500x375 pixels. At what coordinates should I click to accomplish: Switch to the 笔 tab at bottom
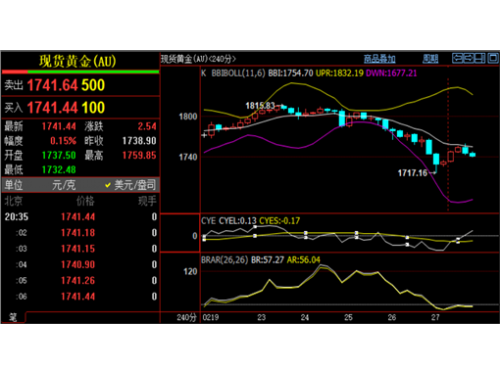click(x=13, y=317)
